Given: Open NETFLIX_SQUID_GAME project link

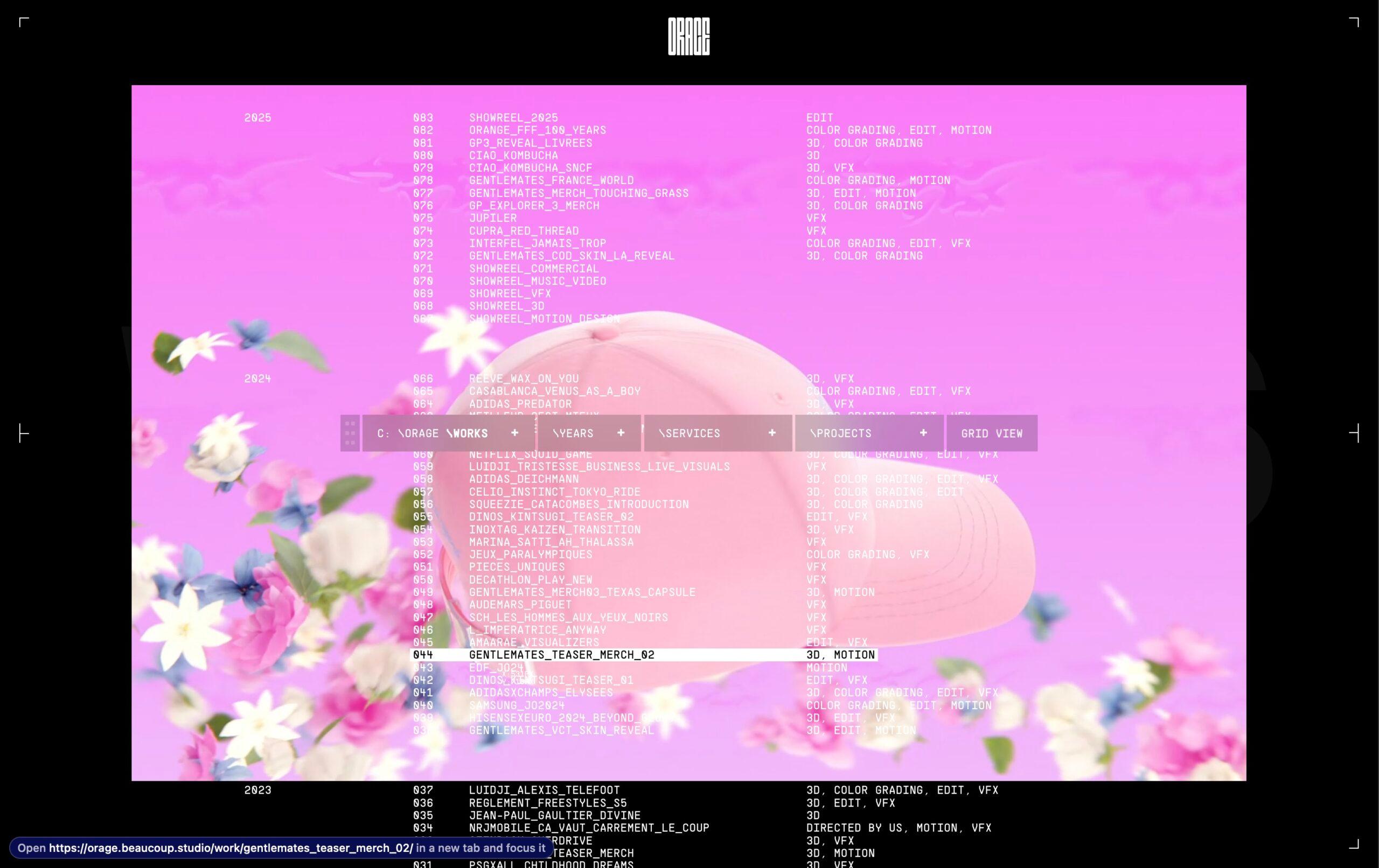Looking at the screenshot, I should click(x=530, y=454).
